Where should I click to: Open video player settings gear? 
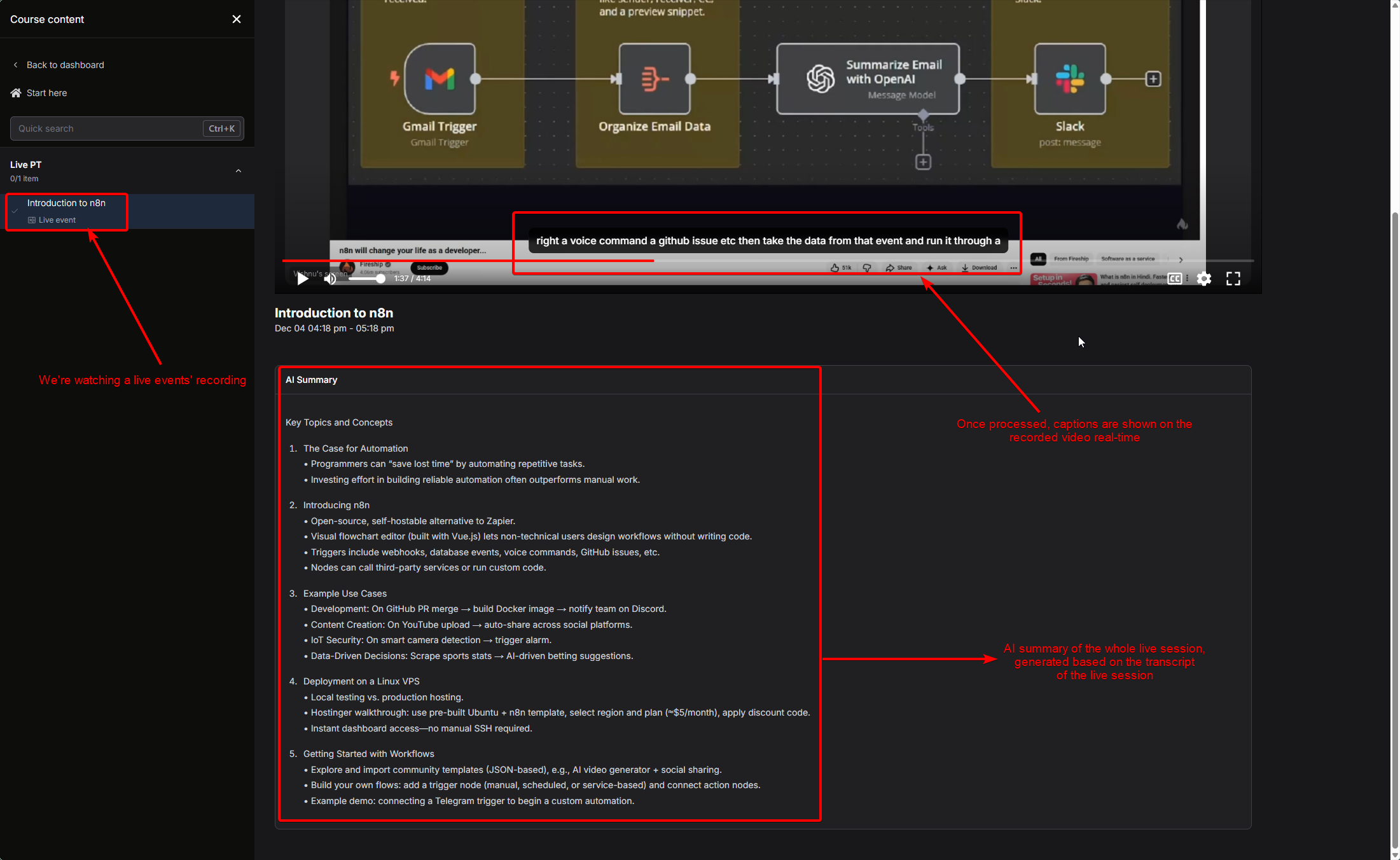point(1203,279)
